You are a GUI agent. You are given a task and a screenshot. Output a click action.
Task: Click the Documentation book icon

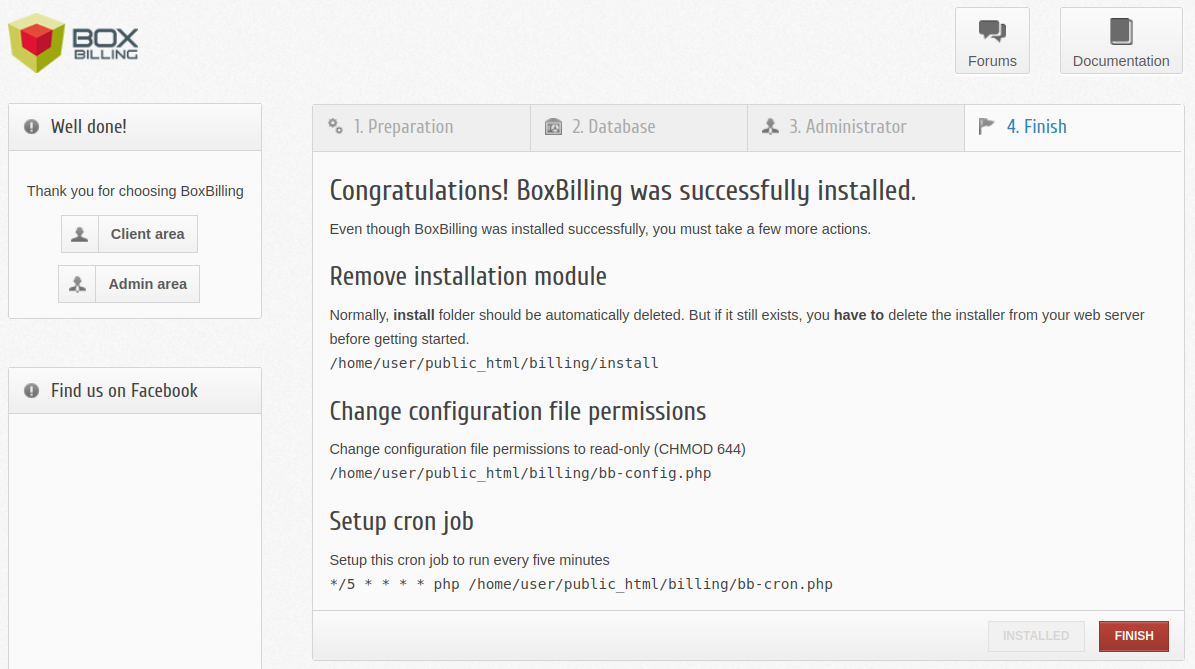(1120, 32)
